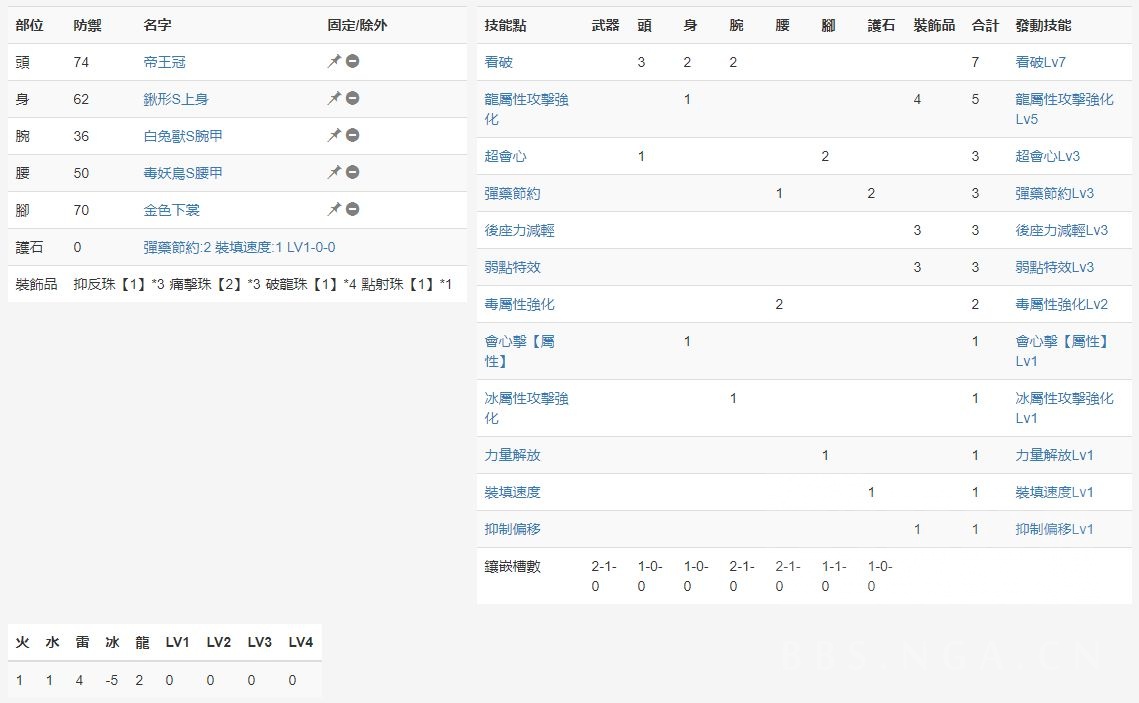Image resolution: width=1139 pixels, height=703 pixels.
Task: Select the LV4 slot column header
Action: (x=301, y=643)
